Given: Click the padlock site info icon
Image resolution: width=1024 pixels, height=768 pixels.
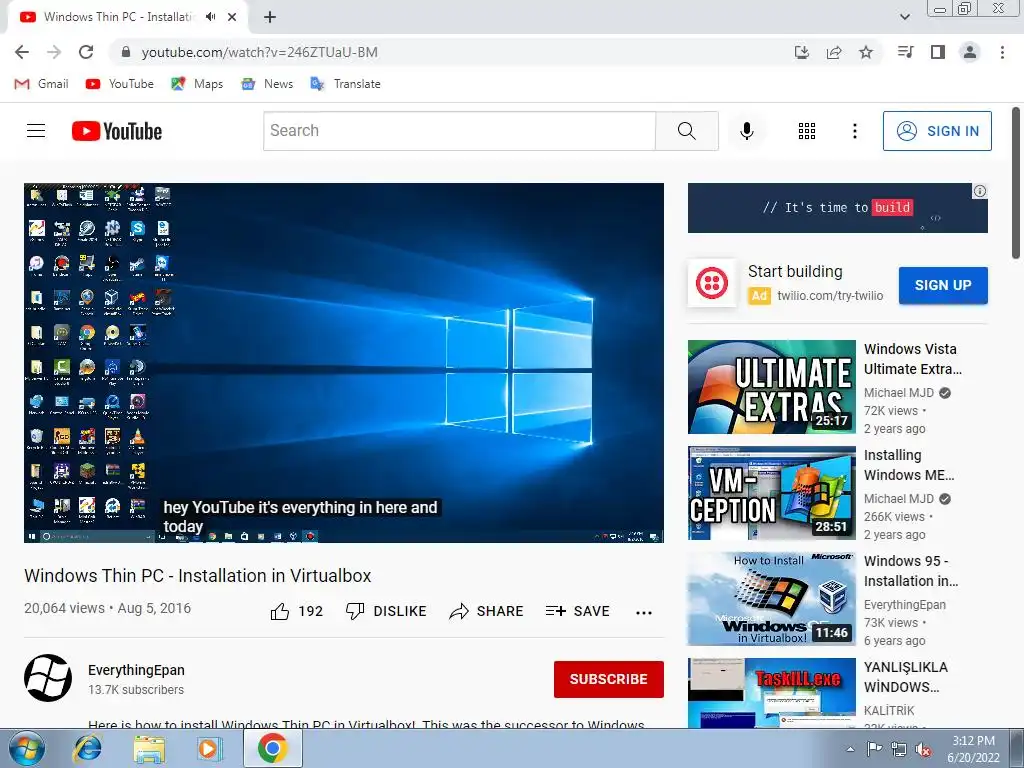Looking at the screenshot, I should pyautogui.click(x=127, y=52).
